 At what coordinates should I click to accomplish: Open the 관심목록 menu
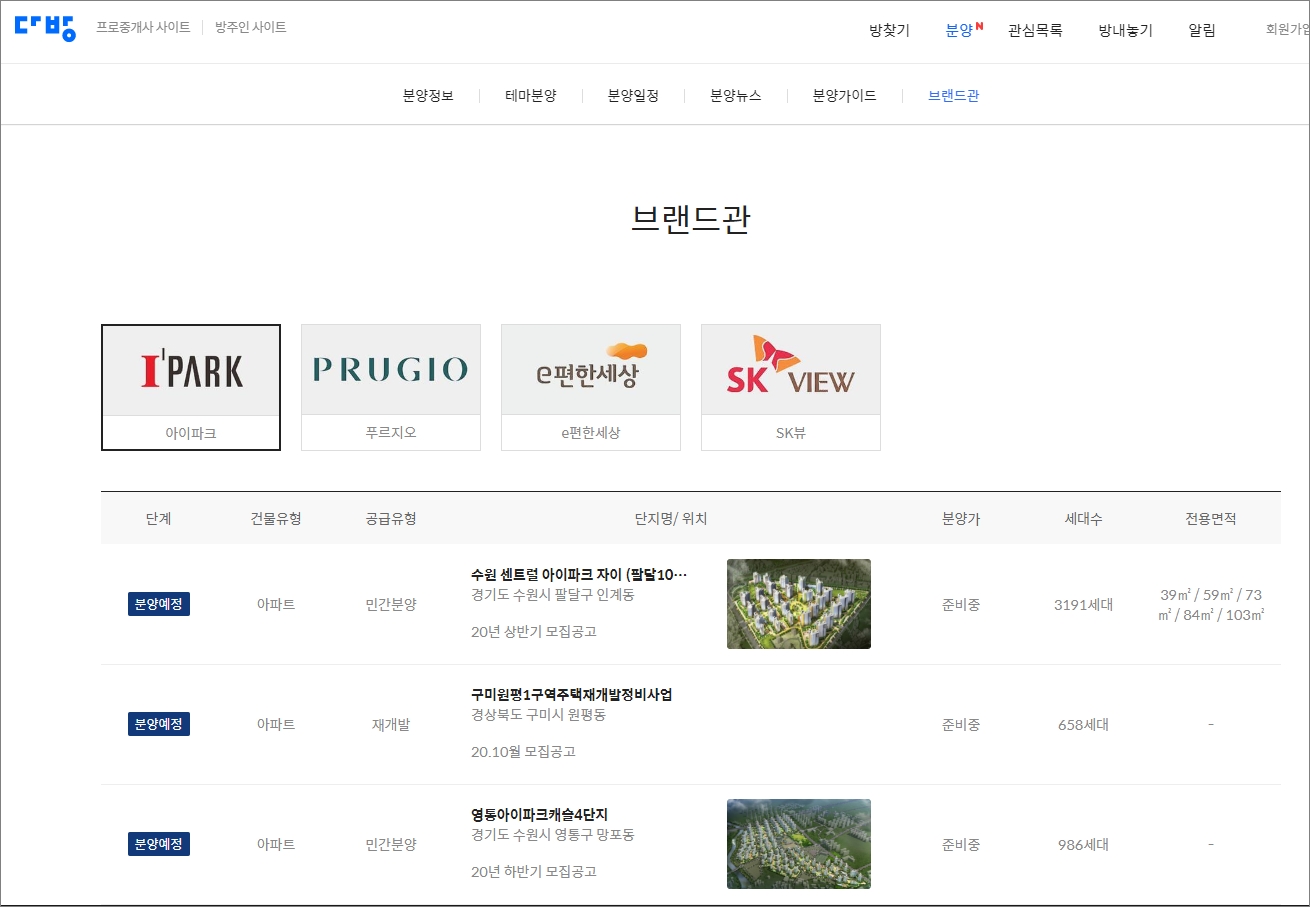tap(1035, 31)
